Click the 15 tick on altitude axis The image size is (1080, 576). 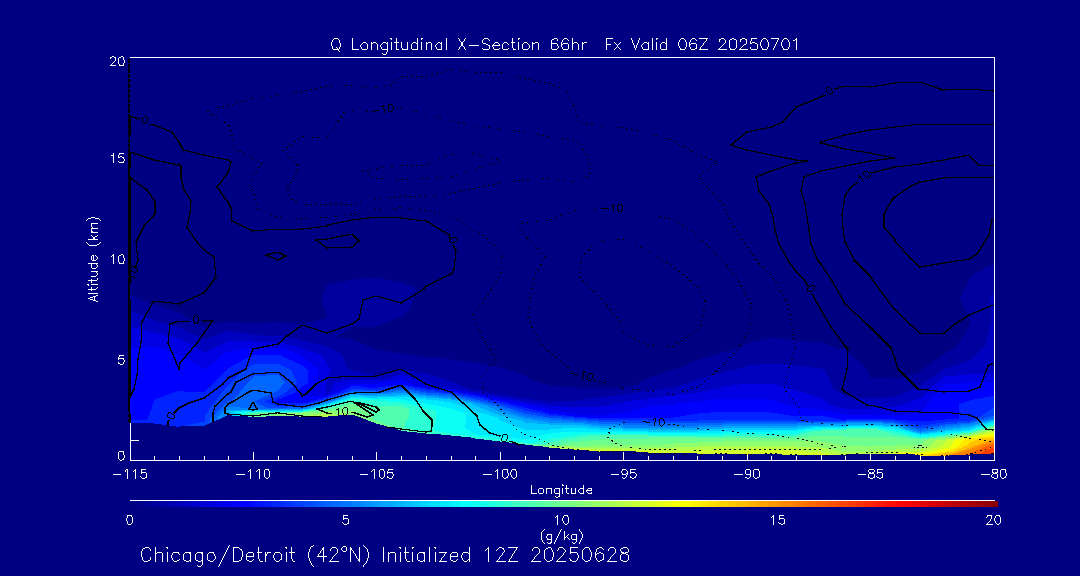tap(117, 158)
